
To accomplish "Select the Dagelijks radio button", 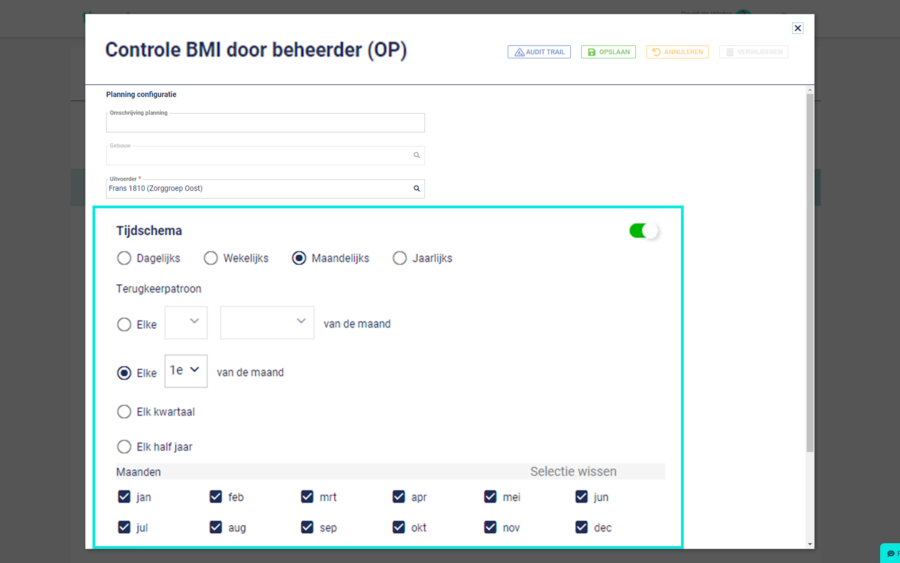I will click(124, 258).
